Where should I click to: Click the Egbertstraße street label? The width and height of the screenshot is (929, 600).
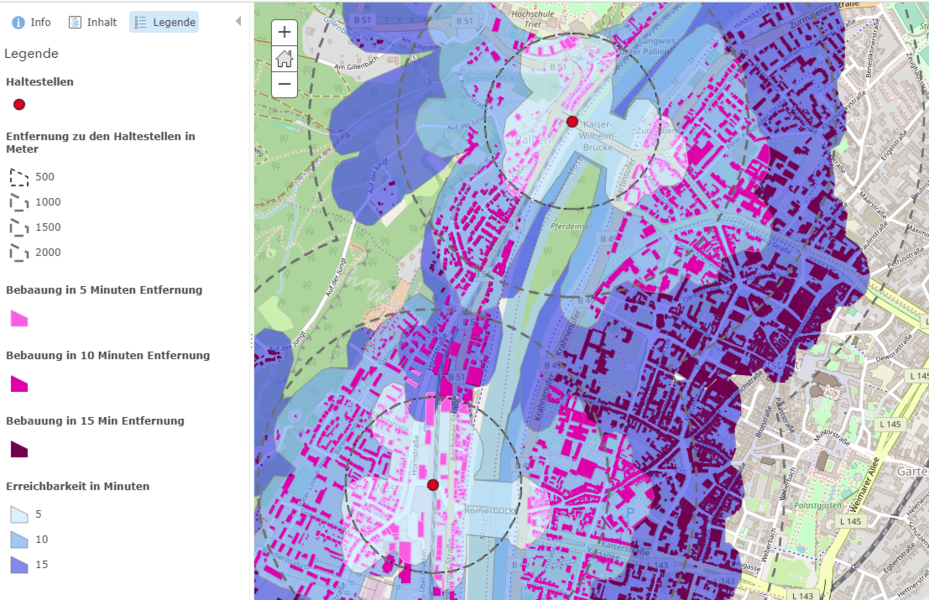pyautogui.click(x=901, y=560)
